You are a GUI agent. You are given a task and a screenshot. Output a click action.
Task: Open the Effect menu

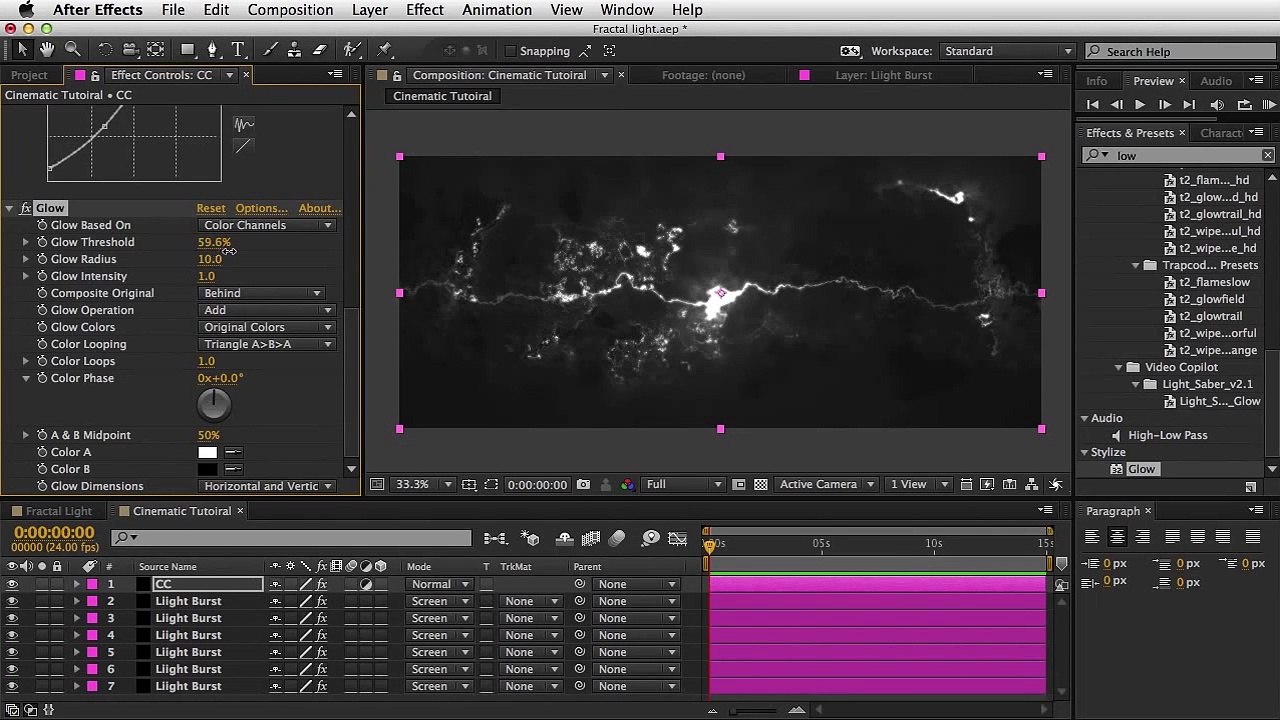coord(425,10)
